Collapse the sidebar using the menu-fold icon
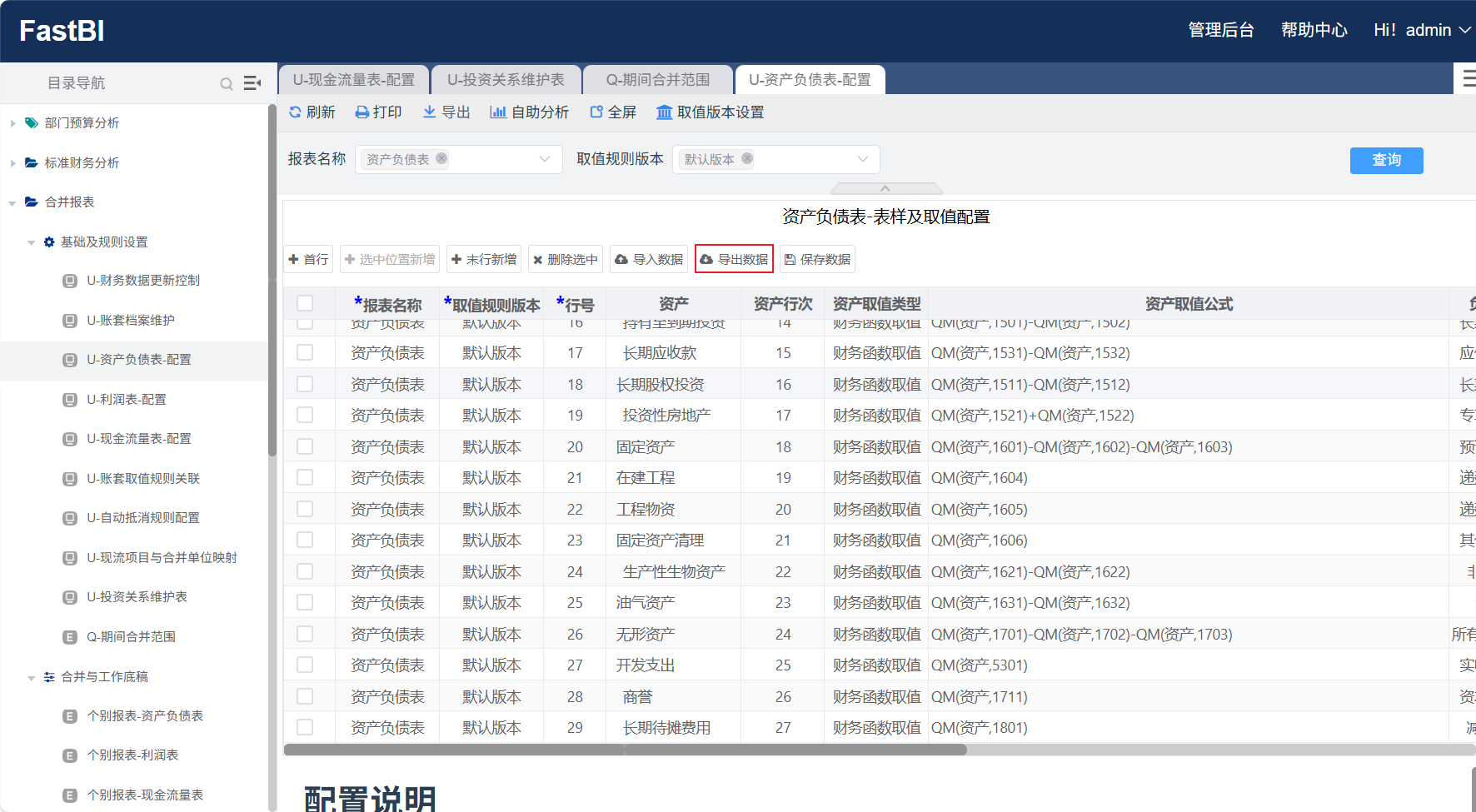The image size is (1476, 812). (252, 83)
